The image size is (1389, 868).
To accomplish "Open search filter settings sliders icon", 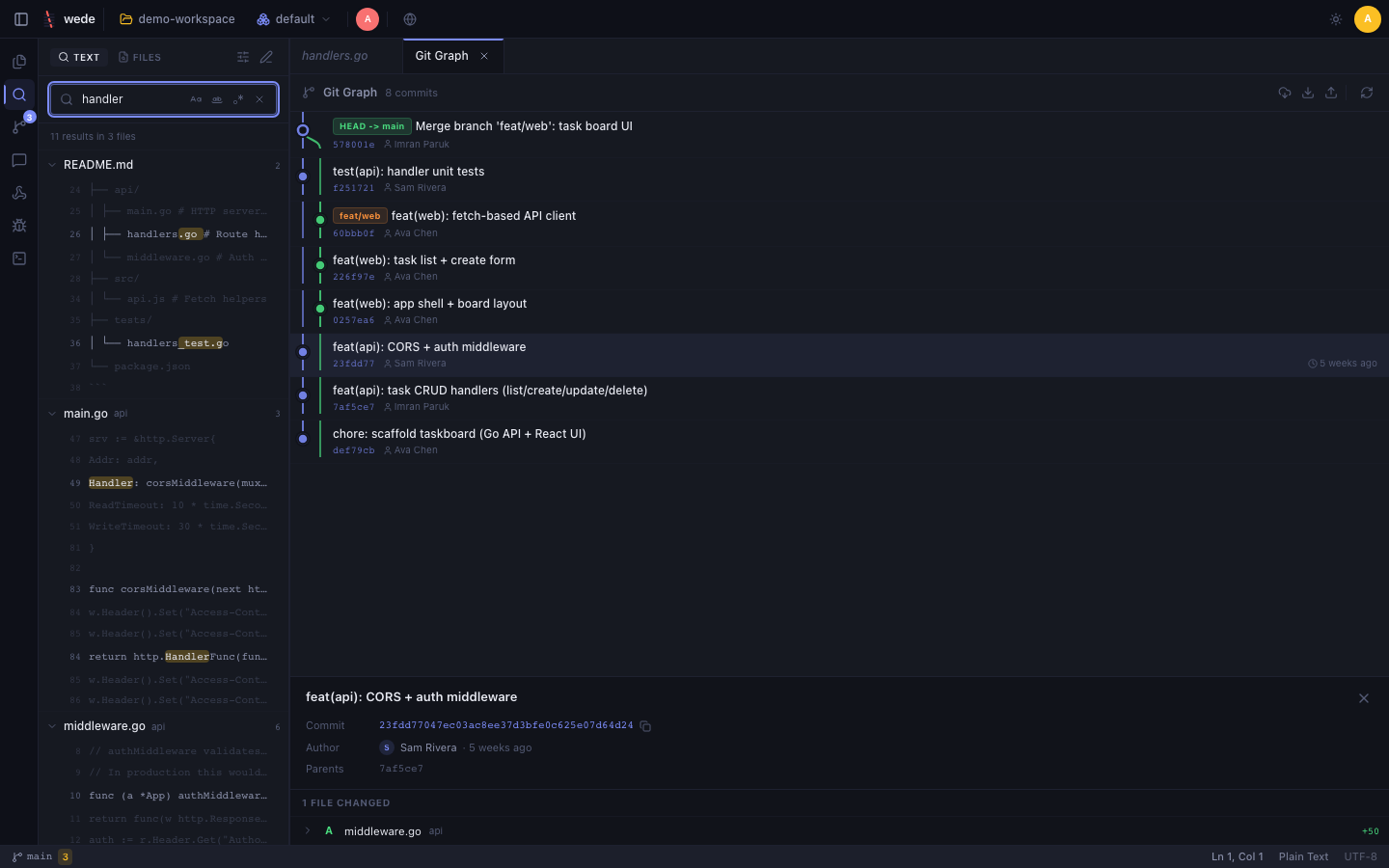I will click(x=243, y=58).
